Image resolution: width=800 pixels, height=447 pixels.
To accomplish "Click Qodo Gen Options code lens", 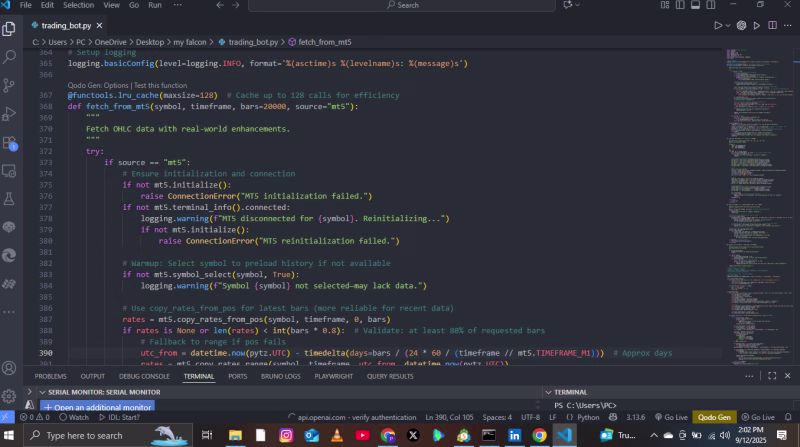I will 98,85.
